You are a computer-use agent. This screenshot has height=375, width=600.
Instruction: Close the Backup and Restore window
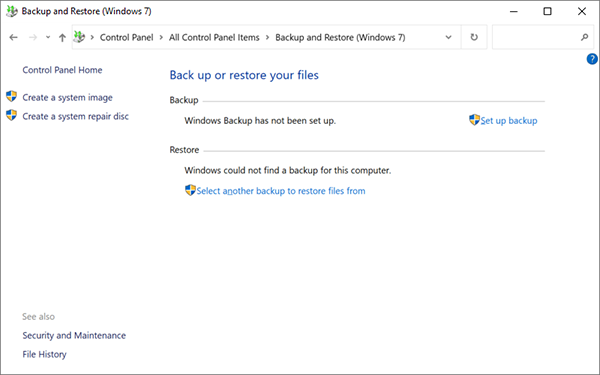click(x=582, y=11)
